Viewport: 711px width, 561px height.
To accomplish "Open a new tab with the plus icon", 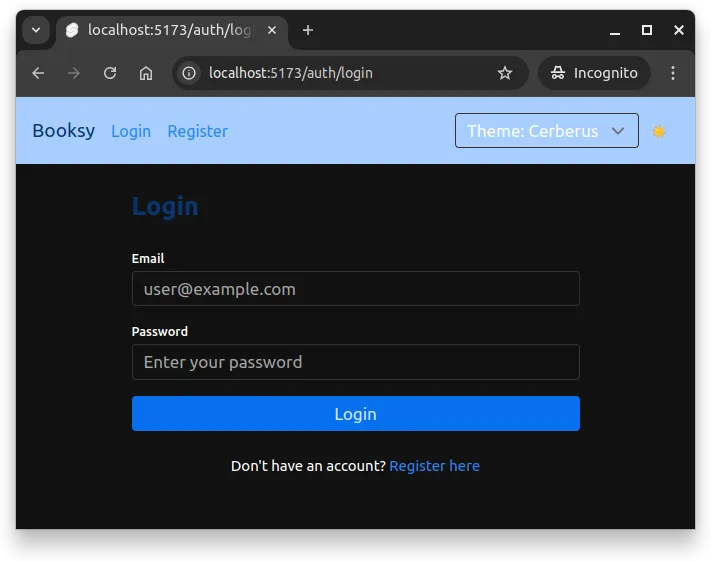I will (x=308, y=30).
